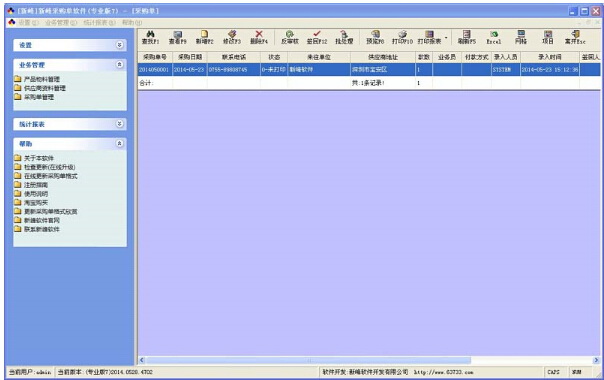Open the 业务管理 menu in menu bar
604x380 pixels.
(61, 23)
